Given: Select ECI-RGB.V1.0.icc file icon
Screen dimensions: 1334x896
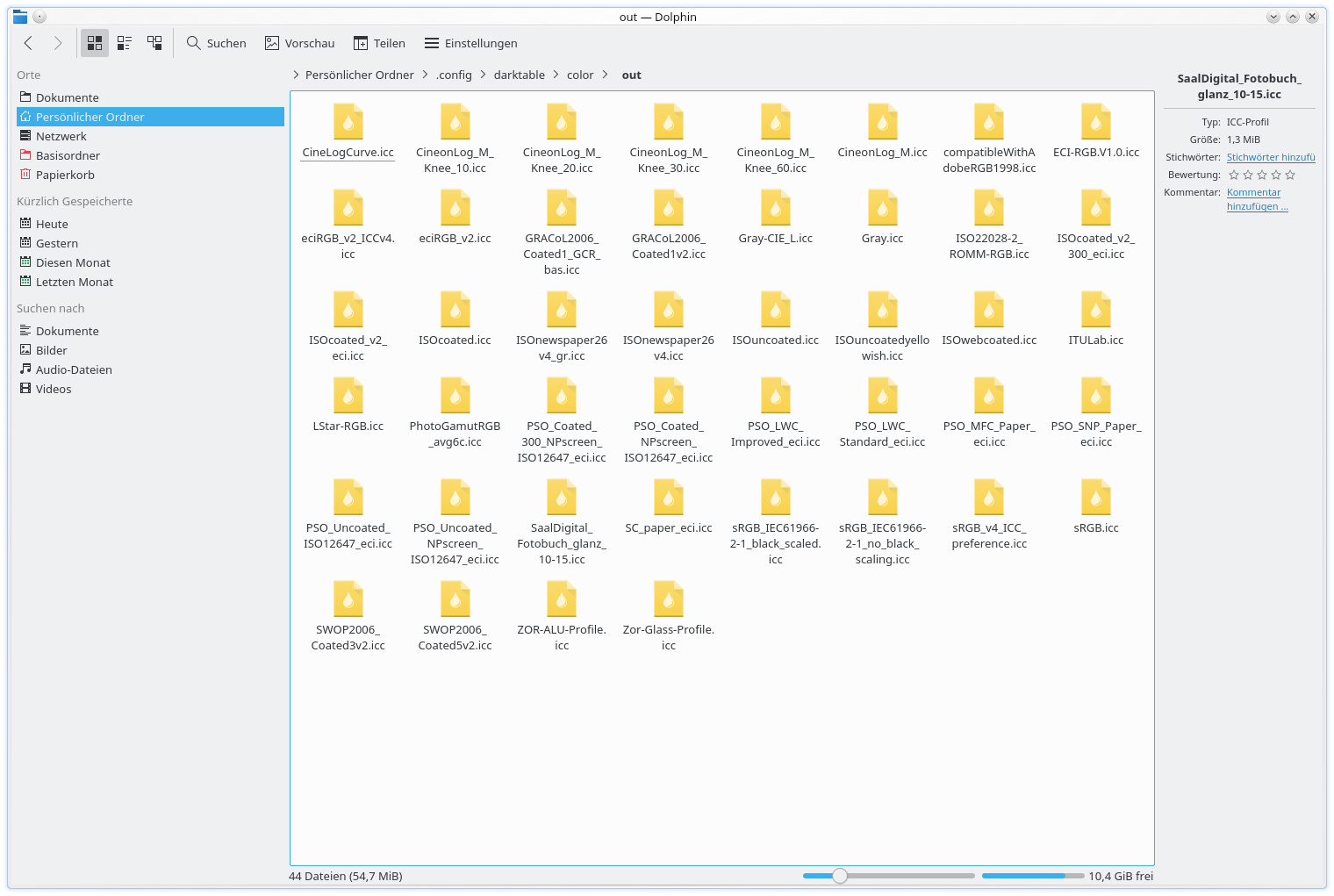Looking at the screenshot, I should coord(1096,122).
